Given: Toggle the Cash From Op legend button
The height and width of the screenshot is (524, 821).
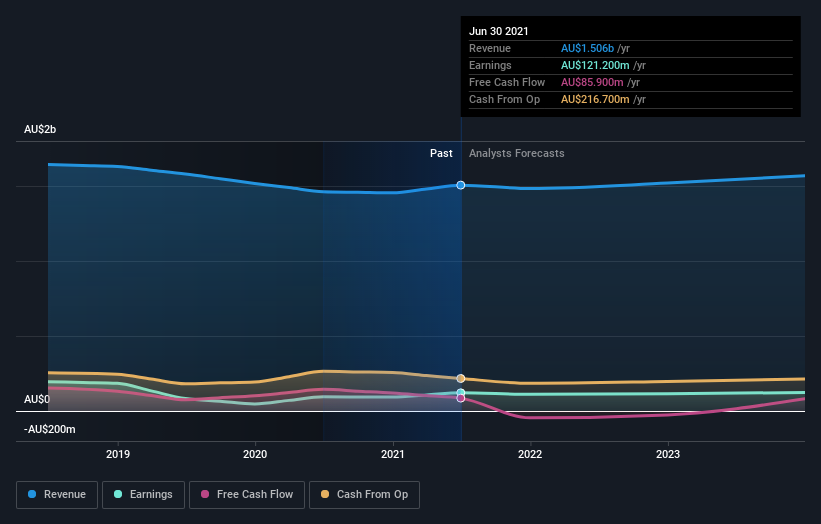Looking at the screenshot, I should [x=364, y=495].
